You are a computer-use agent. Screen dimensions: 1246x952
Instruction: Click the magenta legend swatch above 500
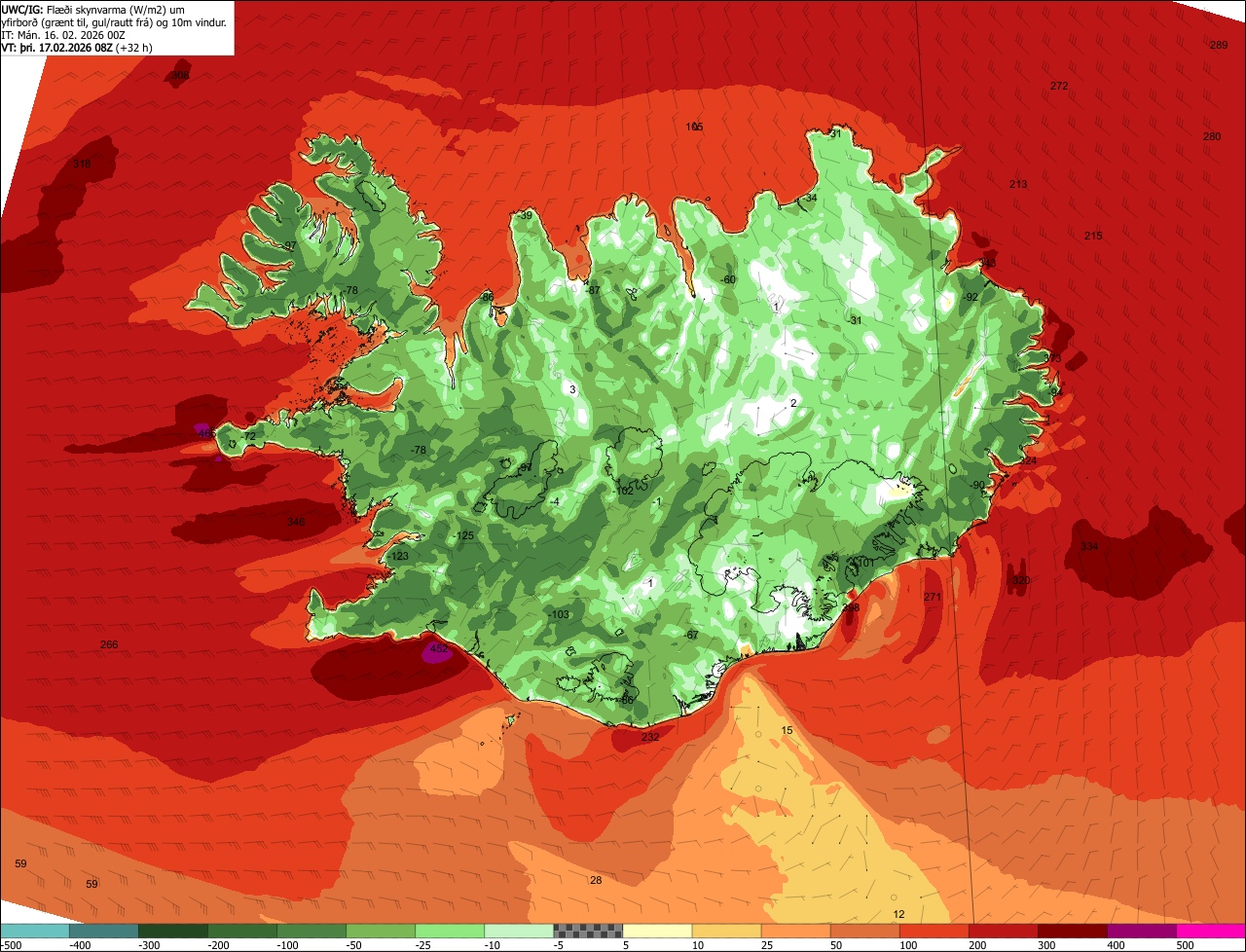[1211, 931]
